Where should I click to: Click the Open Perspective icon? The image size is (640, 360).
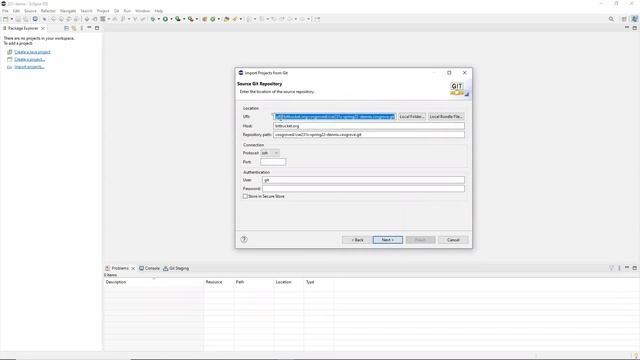point(624,19)
